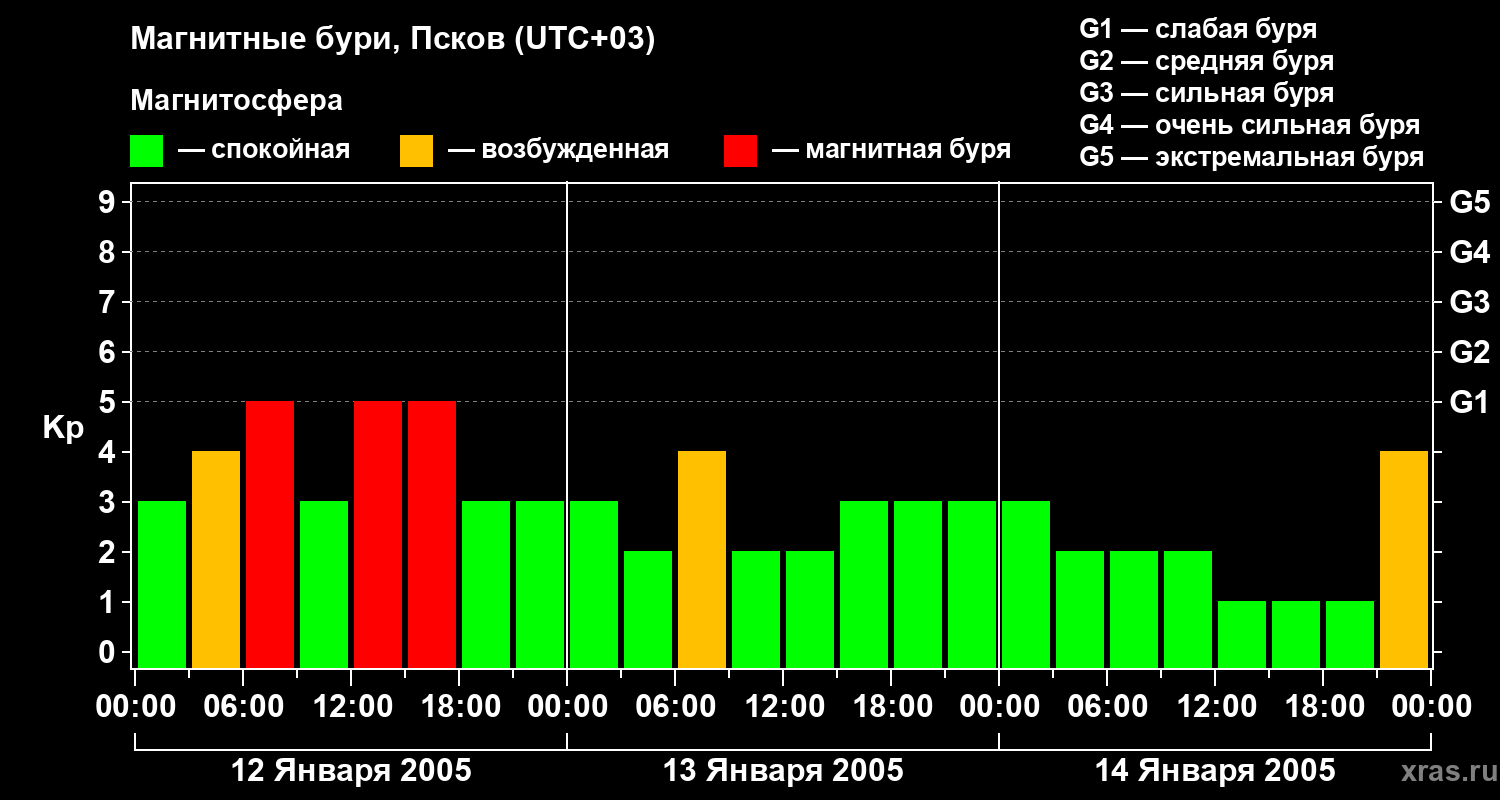The image size is (1500, 800).
Task: Click the 'G5' label on the right axis
Action: coord(1470,202)
